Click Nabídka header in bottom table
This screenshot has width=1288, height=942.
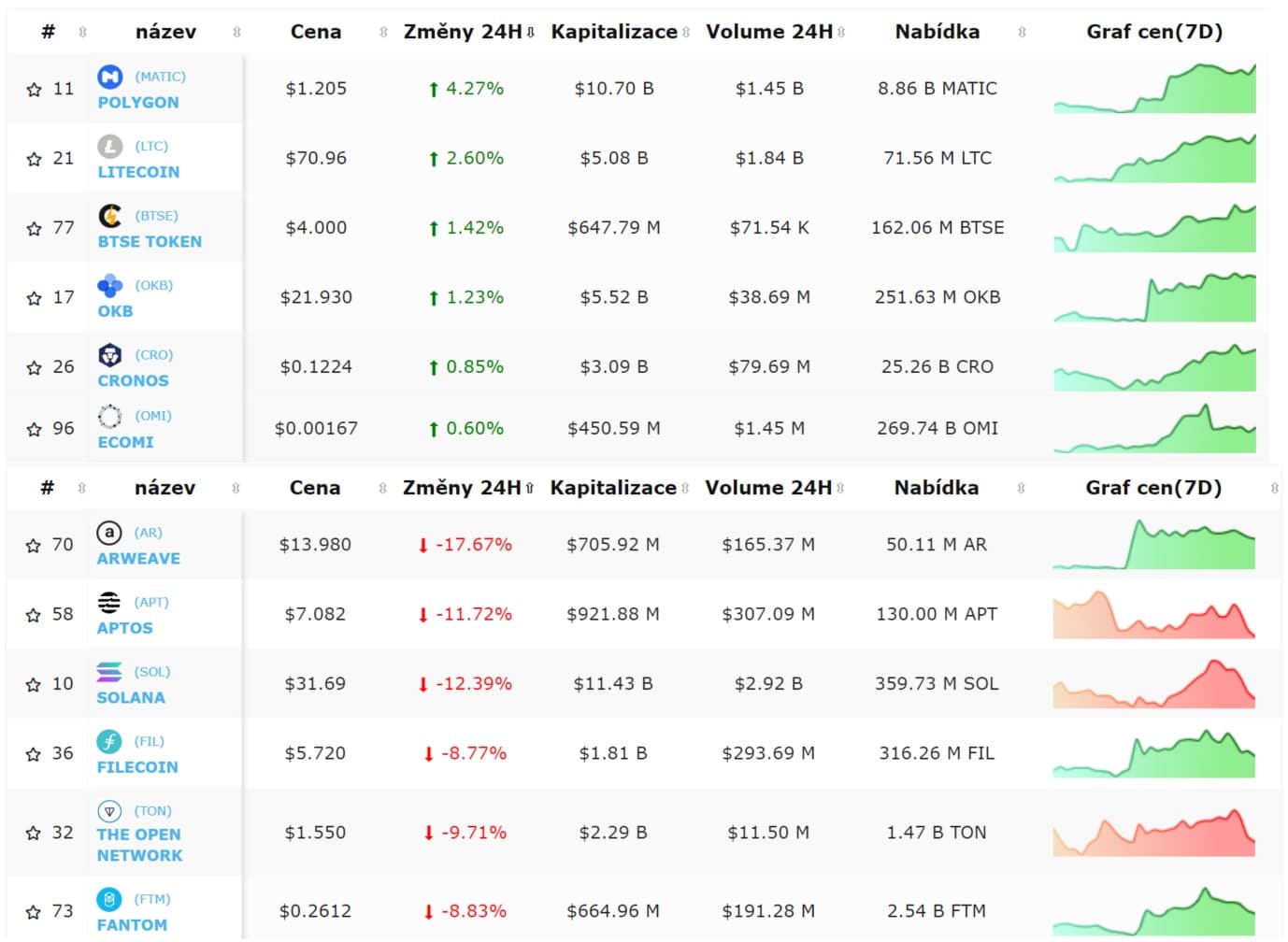pyautogui.click(x=937, y=488)
